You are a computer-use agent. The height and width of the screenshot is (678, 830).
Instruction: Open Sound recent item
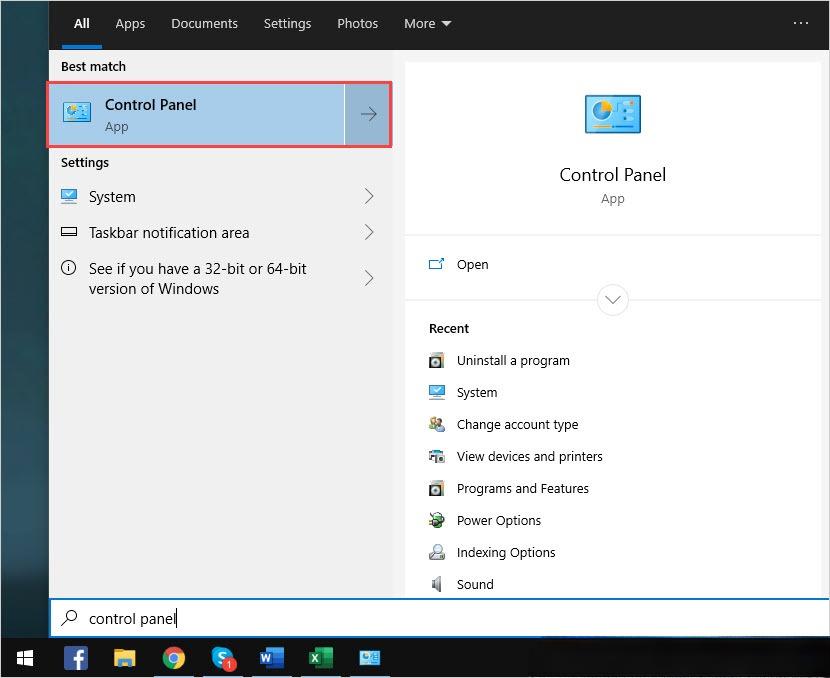[x=475, y=584]
